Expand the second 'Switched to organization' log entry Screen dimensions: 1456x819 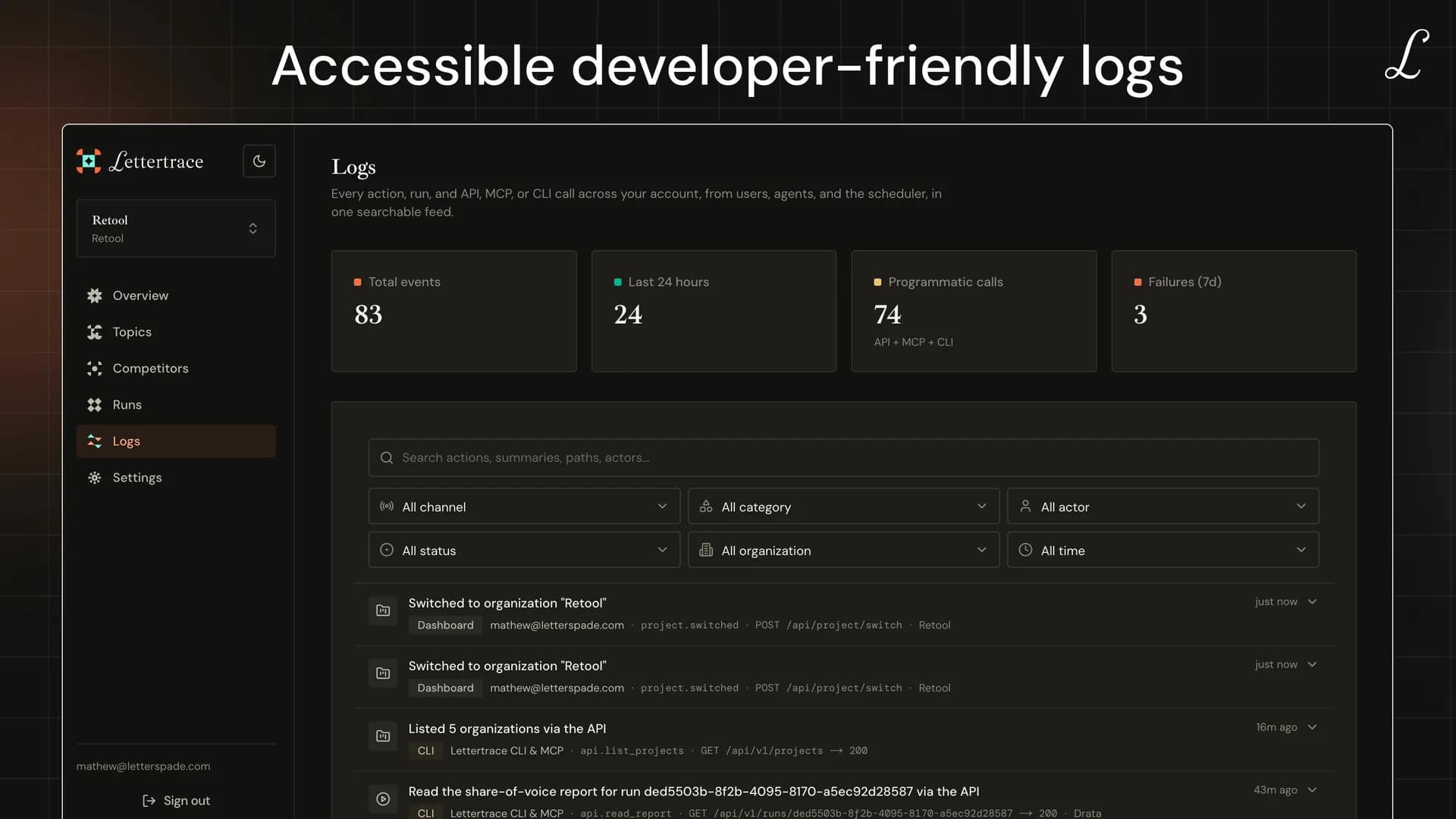click(1313, 665)
